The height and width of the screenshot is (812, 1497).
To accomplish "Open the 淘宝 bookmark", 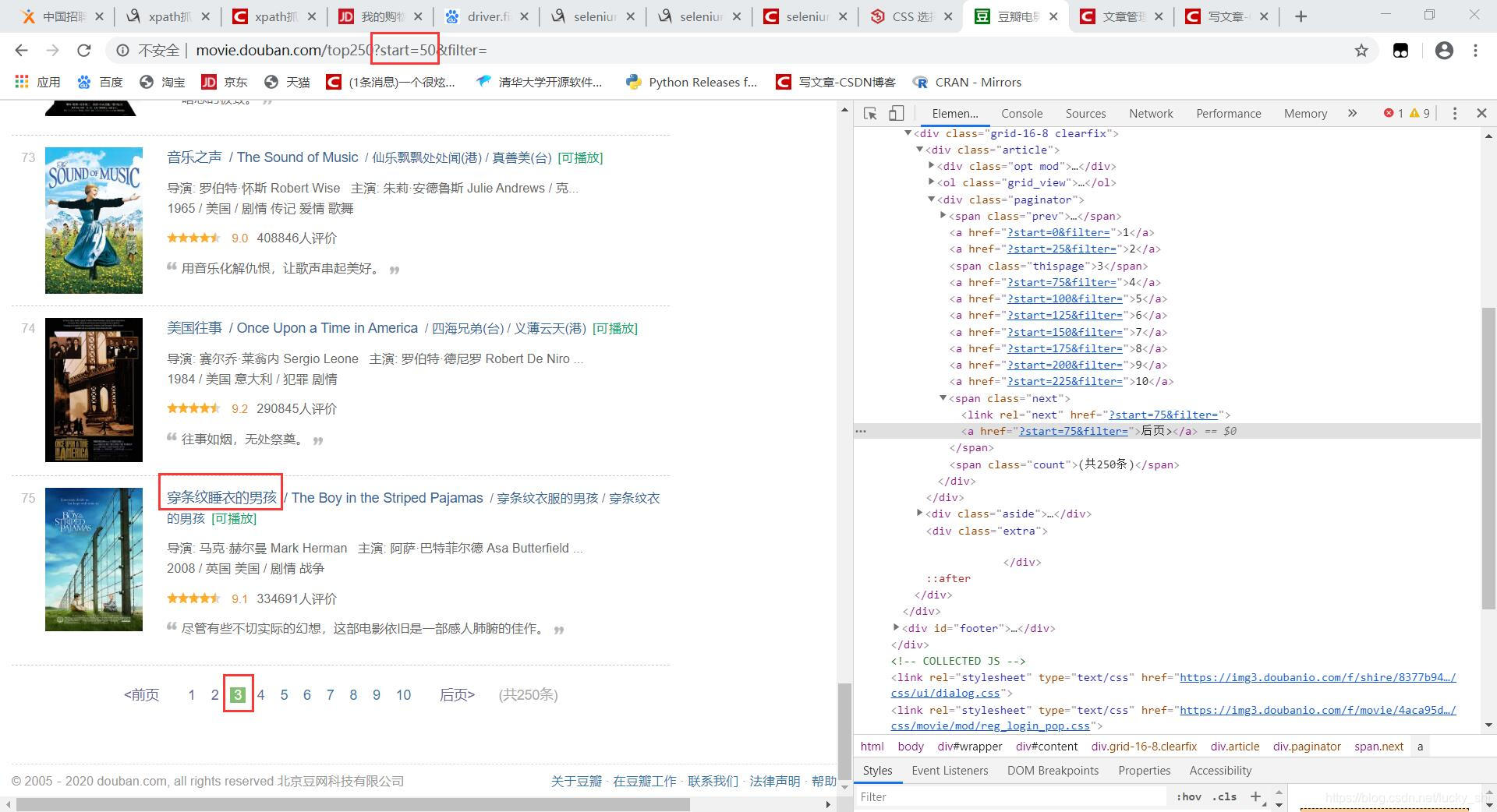I will point(162,82).
